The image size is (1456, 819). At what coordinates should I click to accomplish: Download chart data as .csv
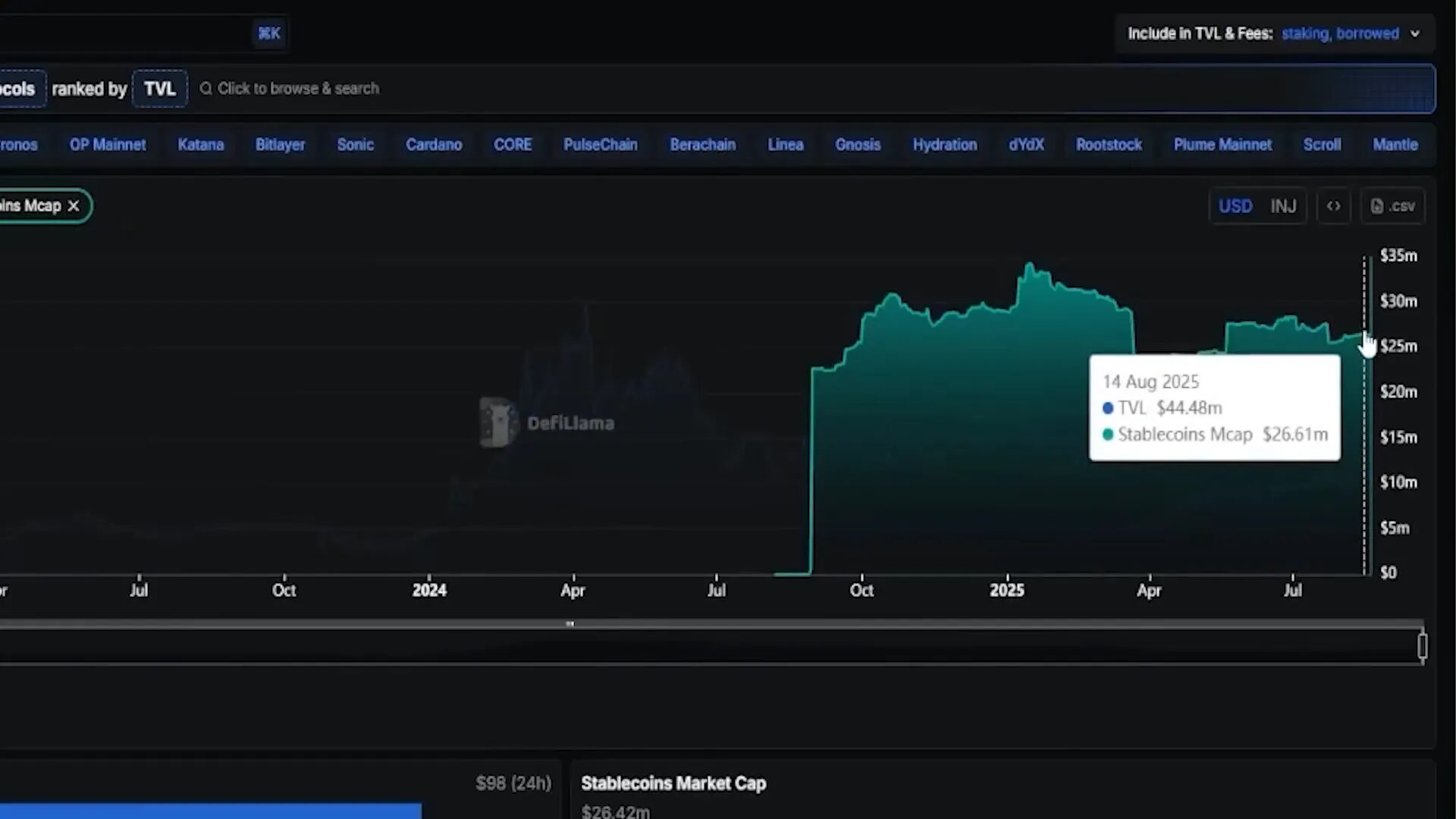[x=1393, y=206]
